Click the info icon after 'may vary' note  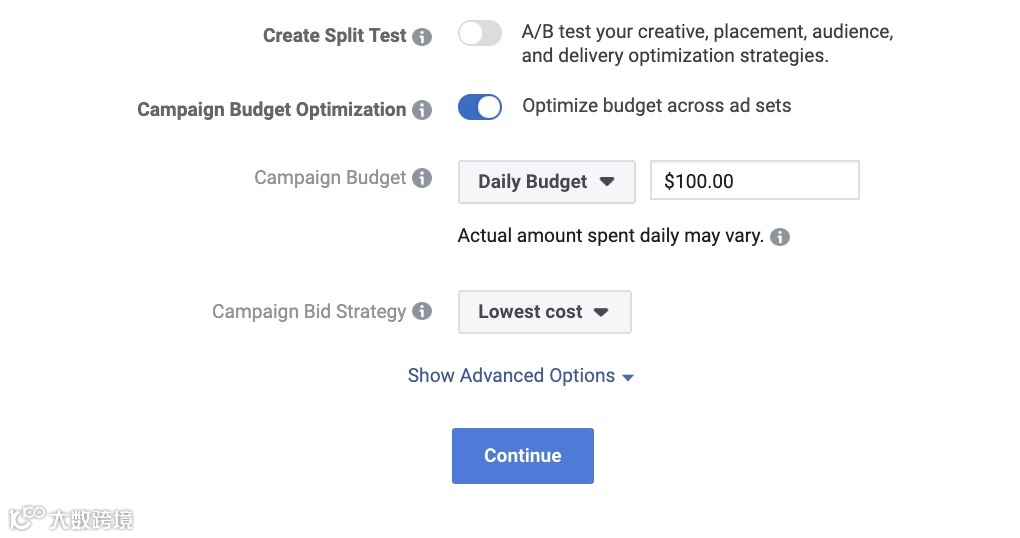(780, 238)
